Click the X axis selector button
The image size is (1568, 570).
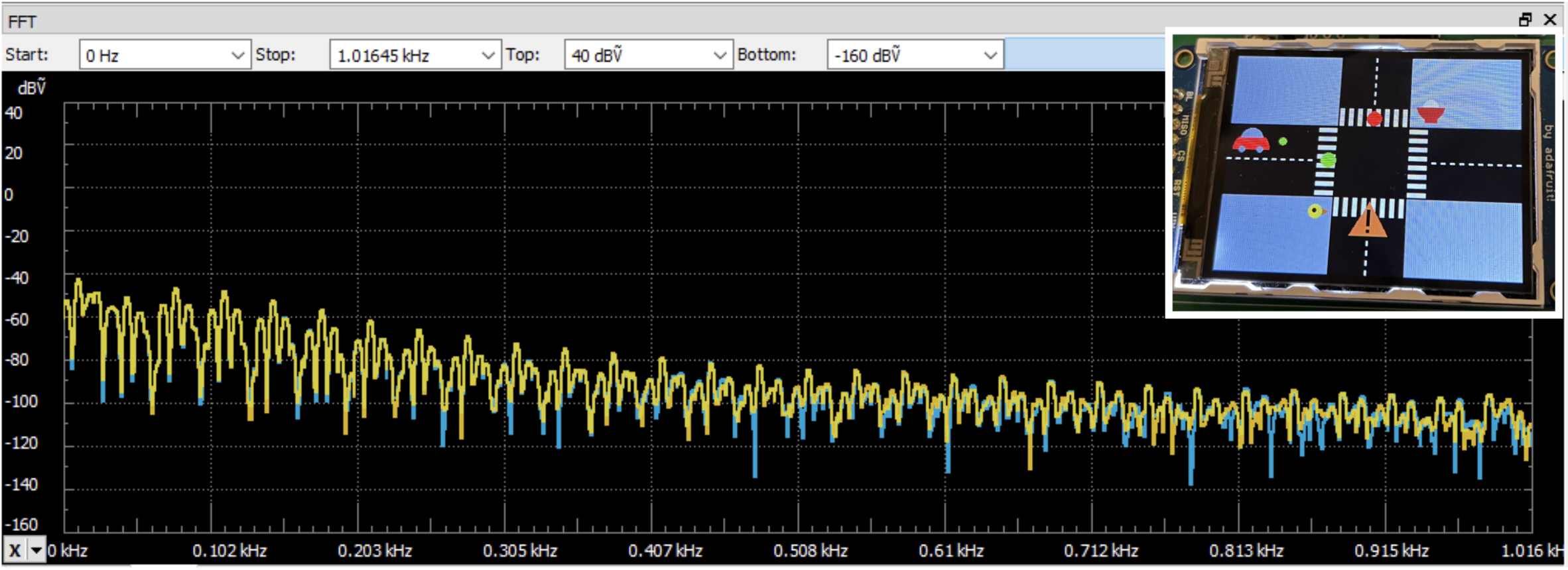(15, 550)
